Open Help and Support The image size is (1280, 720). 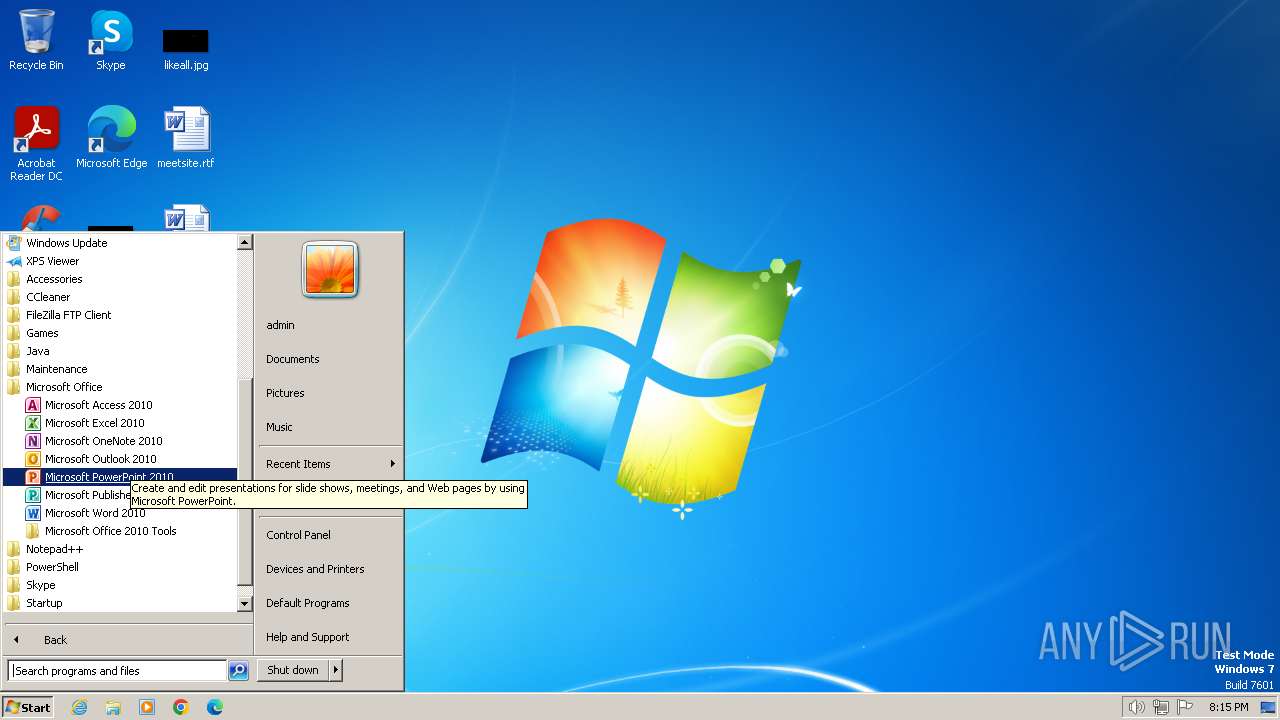tap(308, 637)
